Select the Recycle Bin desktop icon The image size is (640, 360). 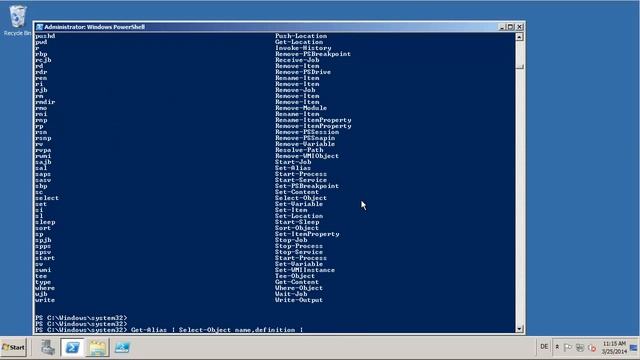(17, 20)
